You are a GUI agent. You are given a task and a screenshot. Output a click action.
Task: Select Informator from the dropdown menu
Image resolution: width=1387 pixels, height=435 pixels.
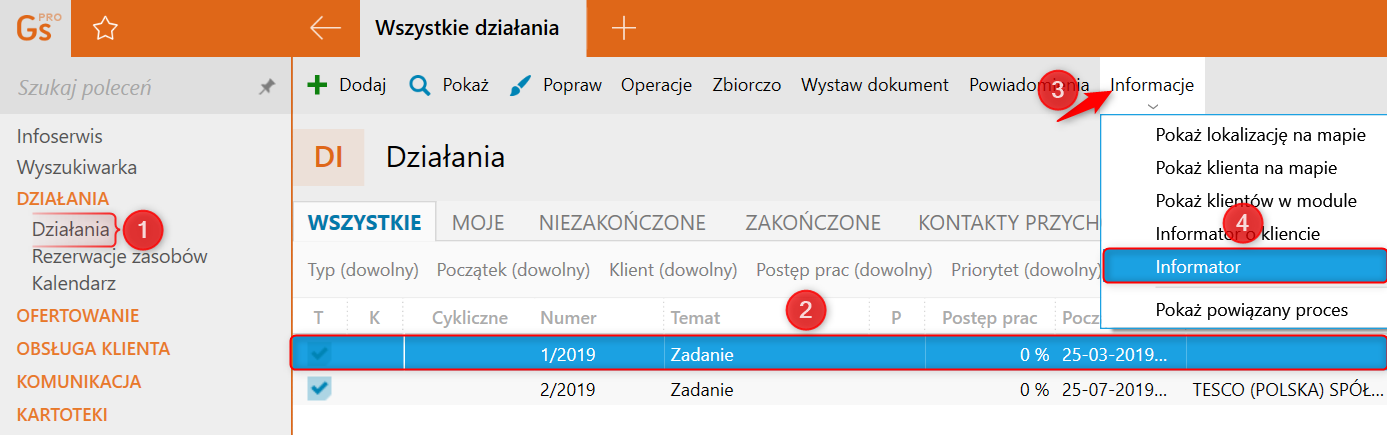[1243, 267]
